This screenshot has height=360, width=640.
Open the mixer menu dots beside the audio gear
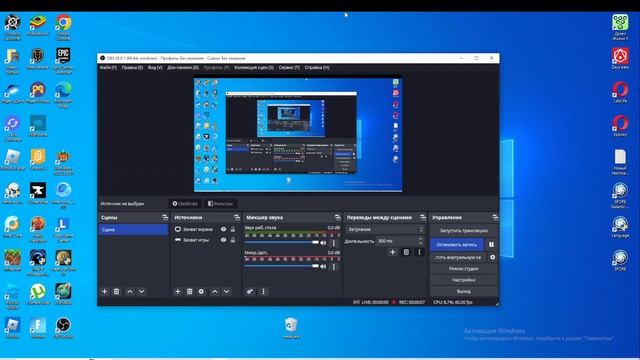(263, 291)
